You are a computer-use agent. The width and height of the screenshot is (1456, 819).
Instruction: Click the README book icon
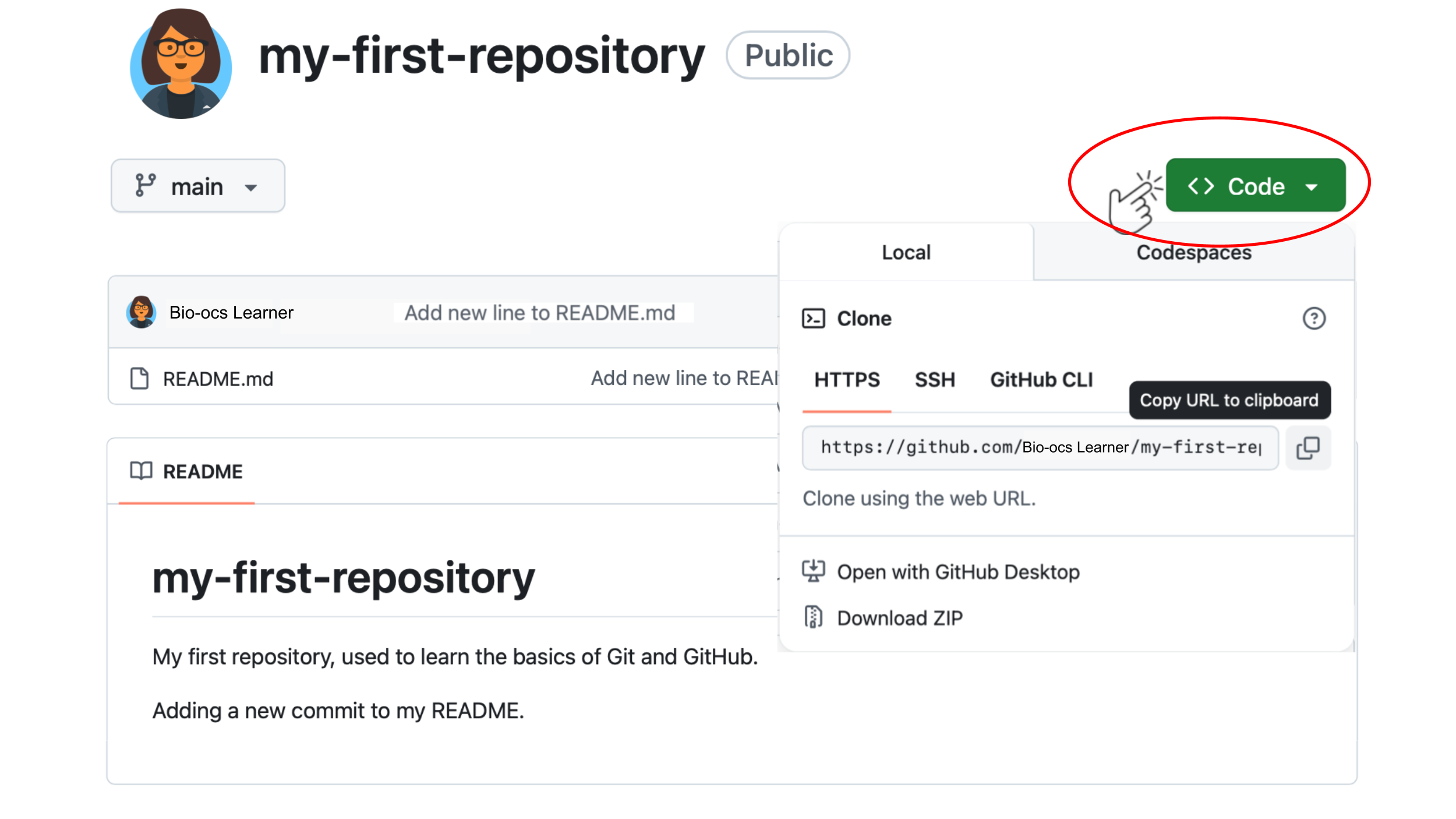[x=141, y=471]
